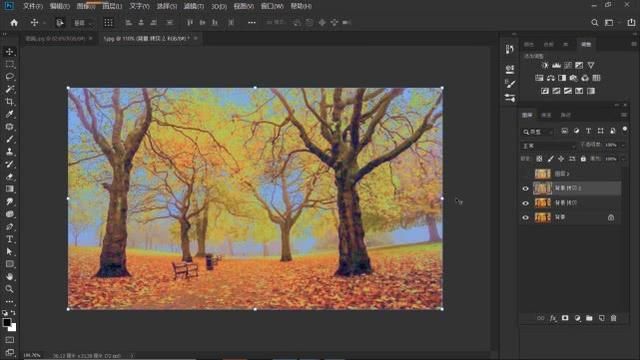Select the Lasso tool
Viewport: 640px width, 360px height.
(x=10, y=76)
